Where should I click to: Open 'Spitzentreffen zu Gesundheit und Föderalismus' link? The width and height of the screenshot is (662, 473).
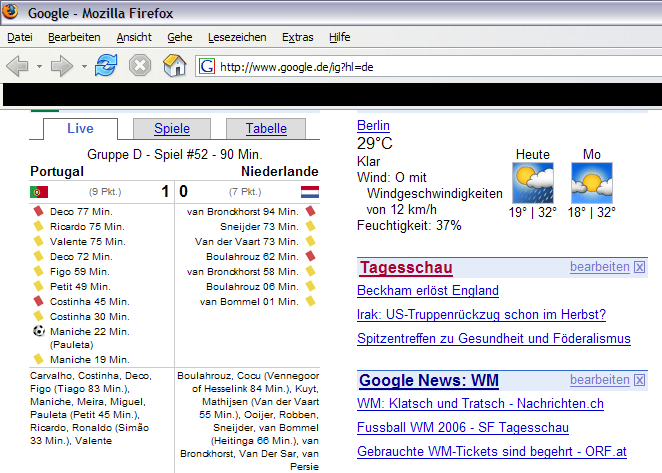[x=494, y=339]
